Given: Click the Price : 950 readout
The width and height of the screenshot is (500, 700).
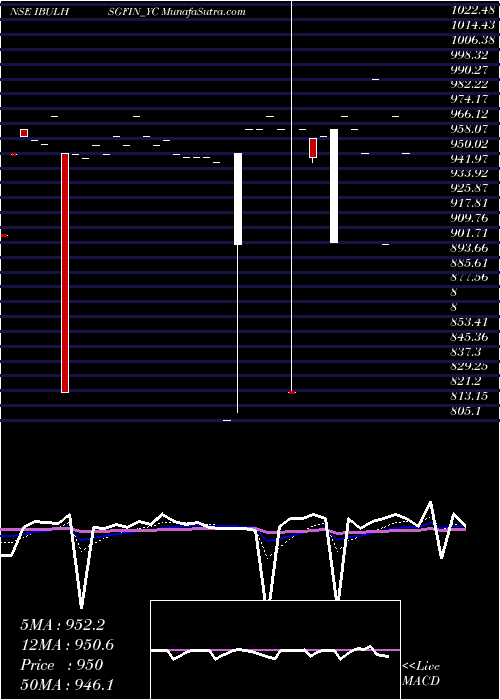Looking at the screenshot, I should click(x=62, y=665).
